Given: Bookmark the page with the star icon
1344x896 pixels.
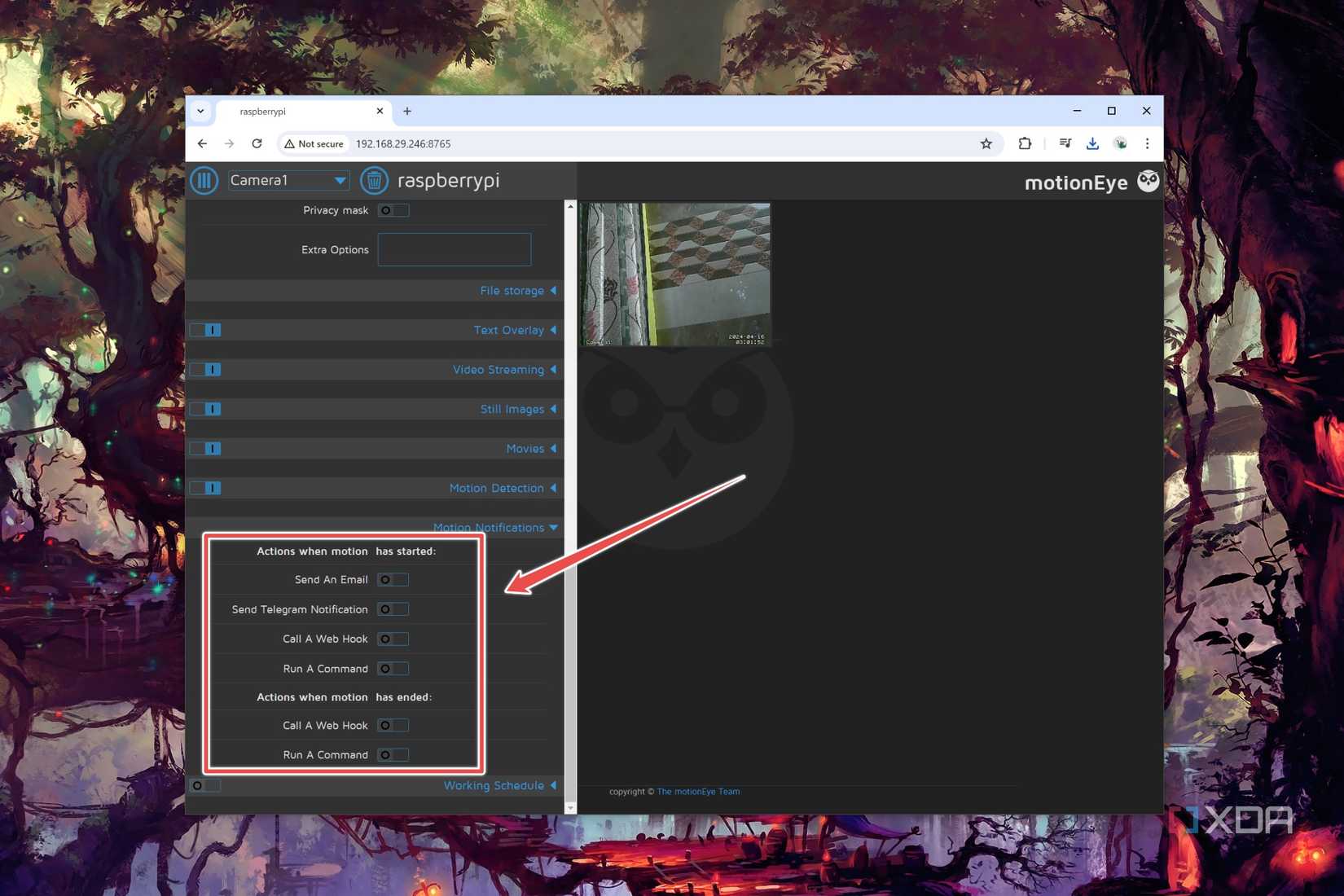Looking at the screenshot, I should [x=986, y=143].
